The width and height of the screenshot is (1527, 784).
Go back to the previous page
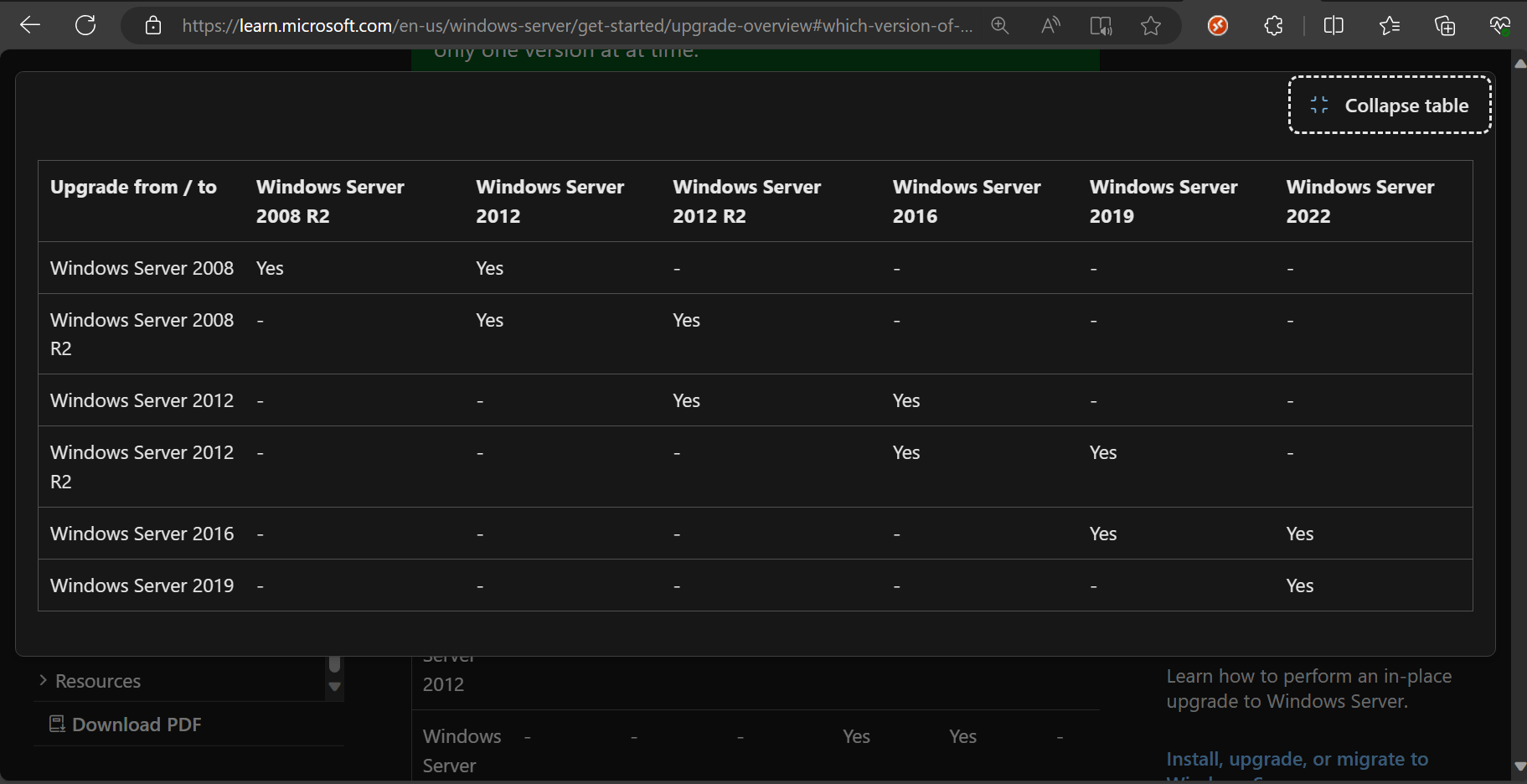pyautogui.click(x=30, y=25)
